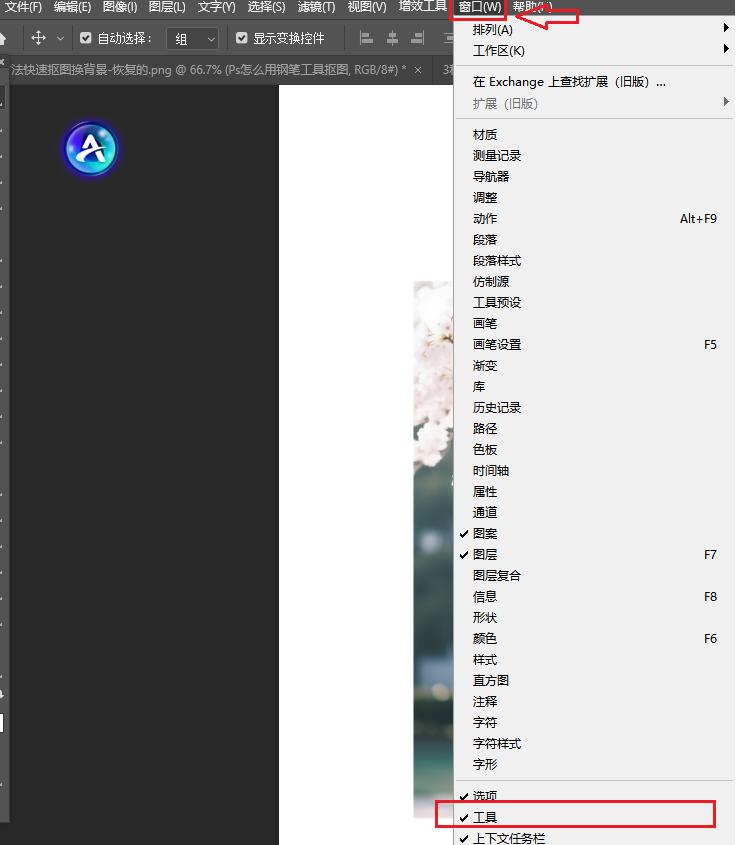Image resolution: width=736 pixels, height=845 pixels.
Task: Click the align left edges icon
Action: [366, 39]
